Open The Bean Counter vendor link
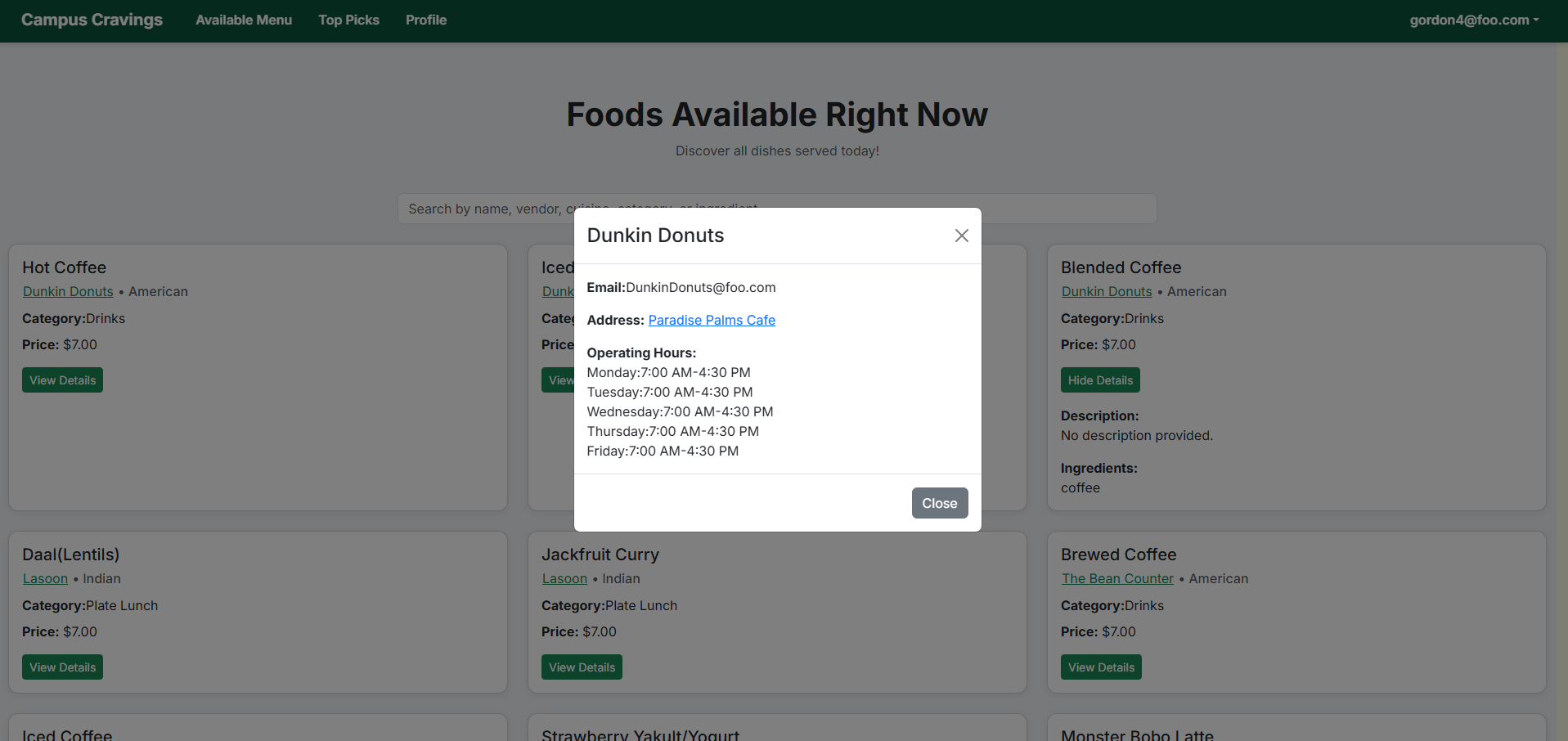Viewport: 1568px width, 741px height. click(1116, 578)
